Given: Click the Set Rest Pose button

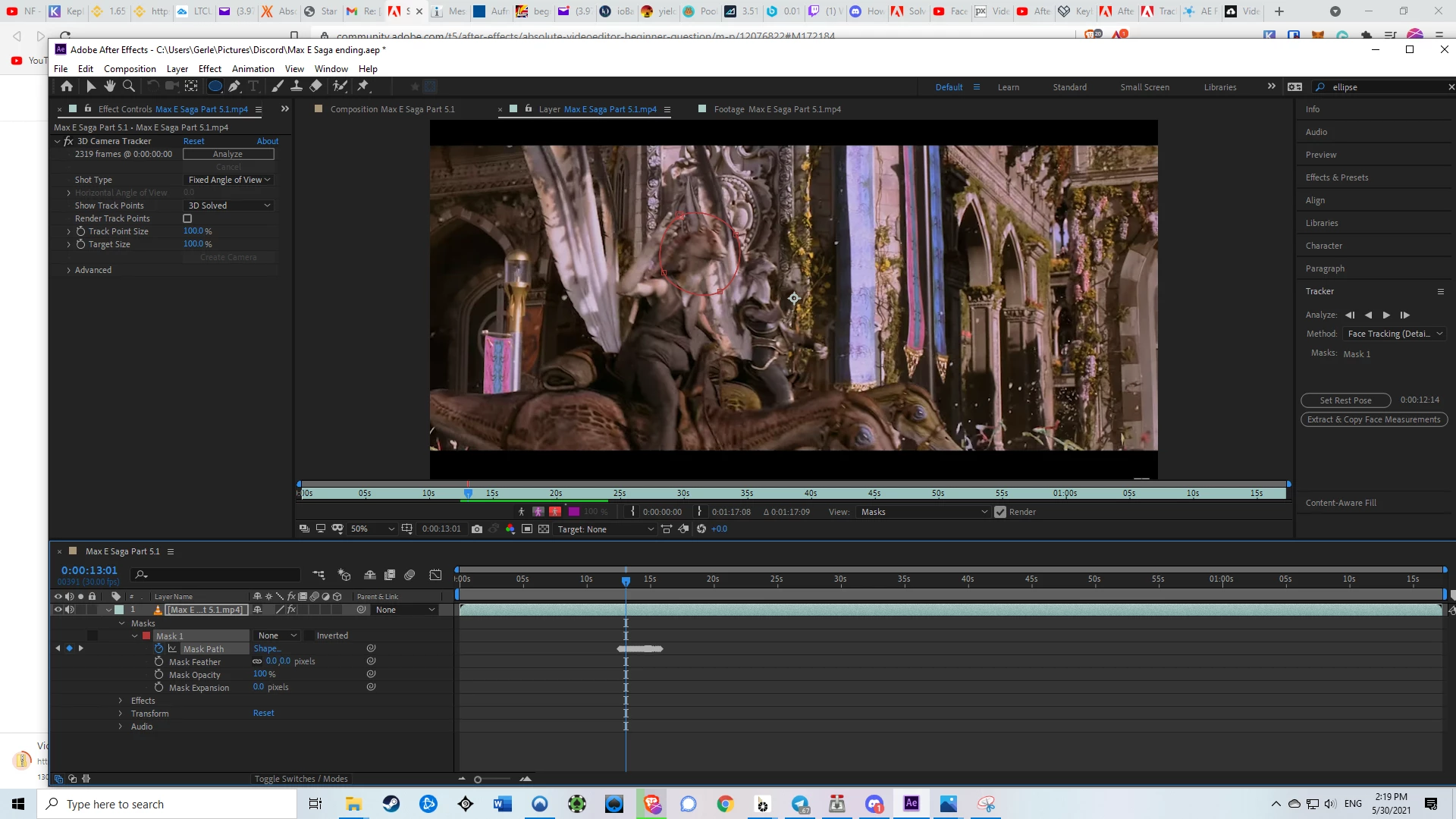Looking at the screenshot, I should [x=1345, y=400].
